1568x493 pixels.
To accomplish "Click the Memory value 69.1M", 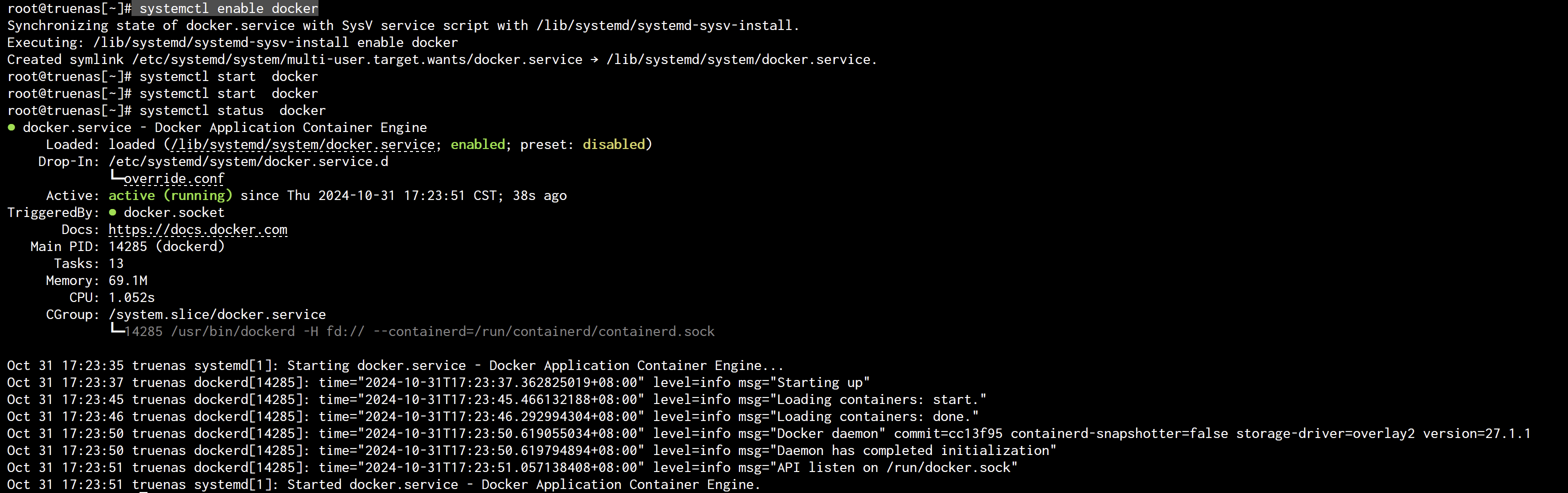I will tap(128, 280).
